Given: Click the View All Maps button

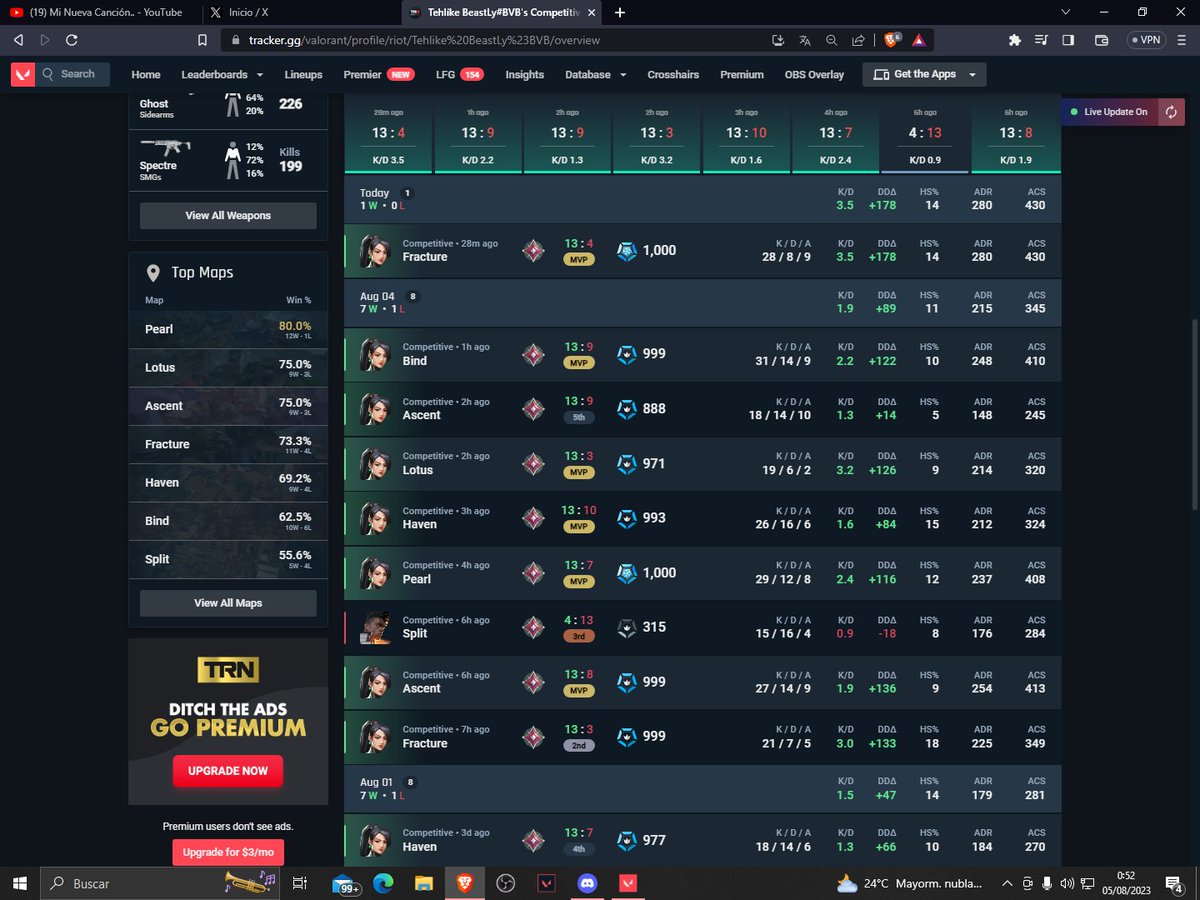Looking at the screenshot, I should [228, 603].
